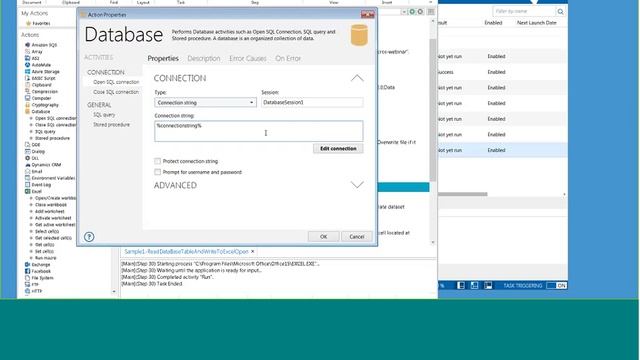Image resolution: width=640 pixels, height=360 pixels.
Task: Click the Facebook action icon
Action: [x=27, y=271]
